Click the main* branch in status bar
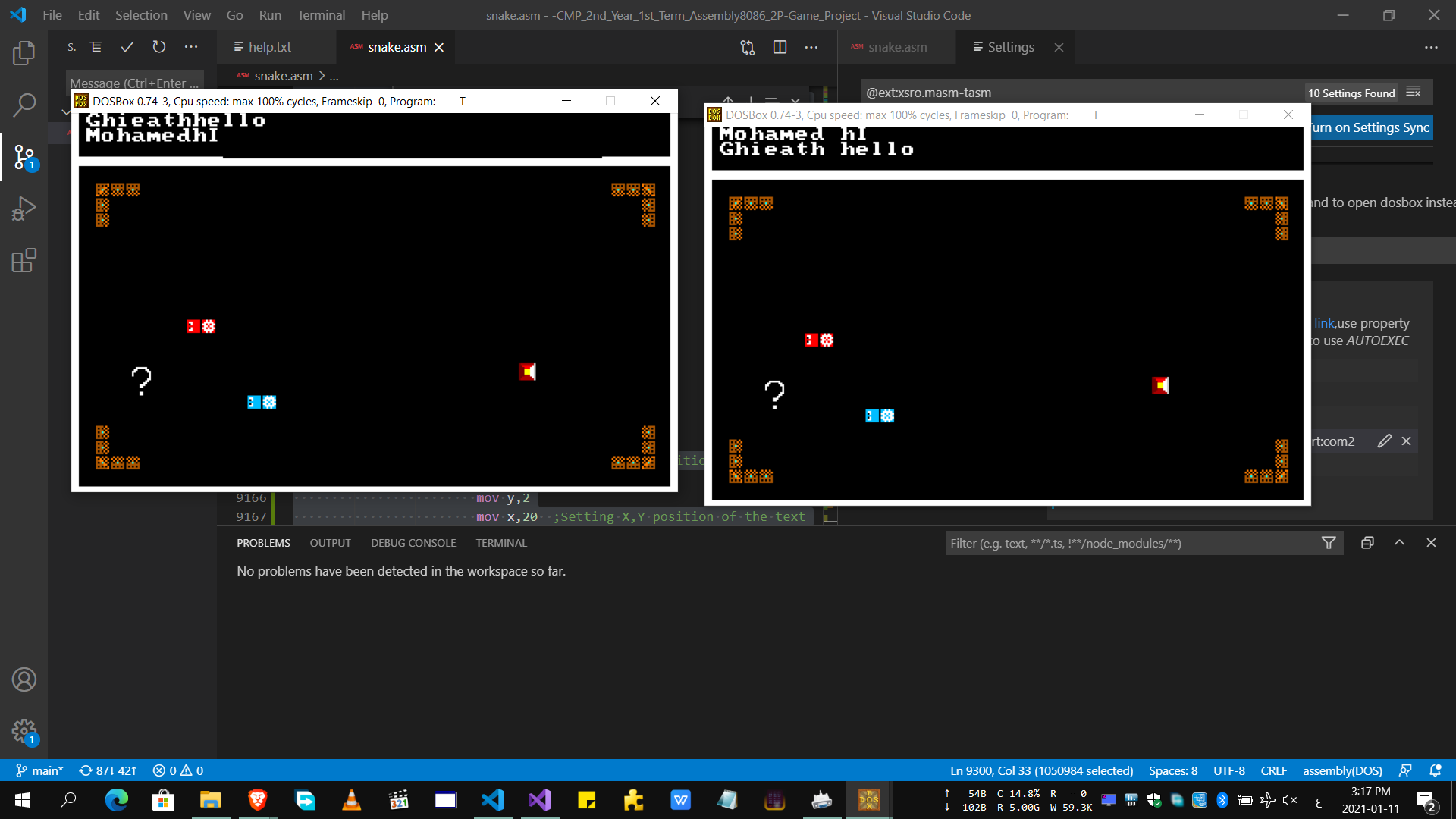The width and height of the screenshot is (1456, 819). [x=40, y=770]
